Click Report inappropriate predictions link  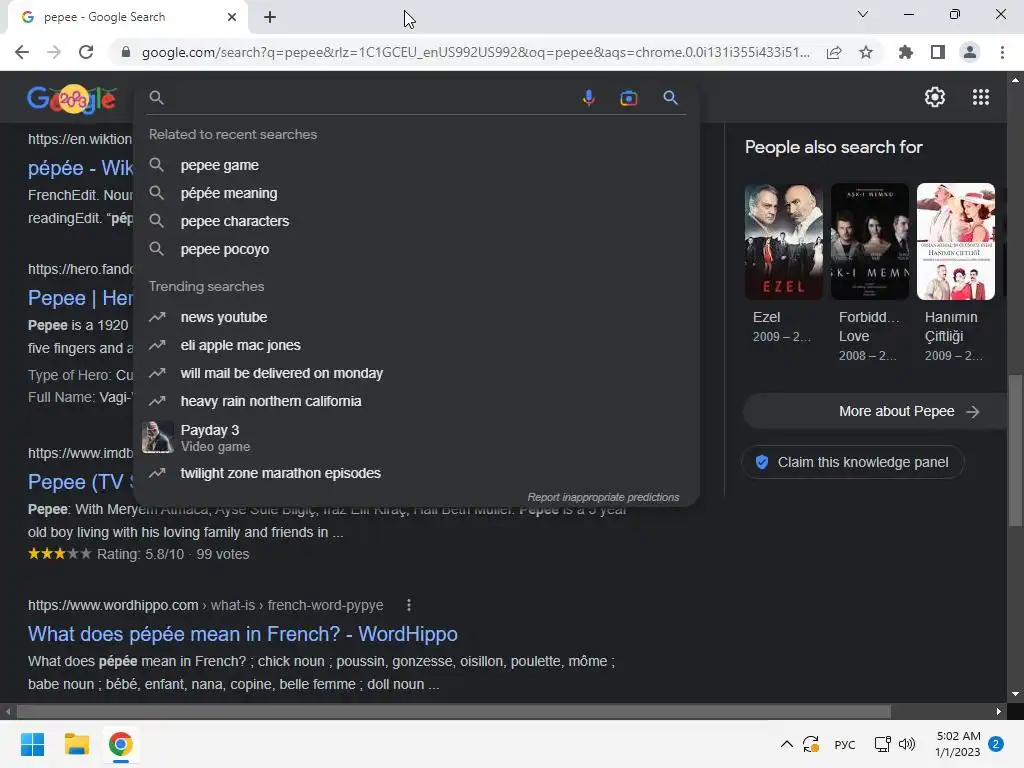click(603, 498)
